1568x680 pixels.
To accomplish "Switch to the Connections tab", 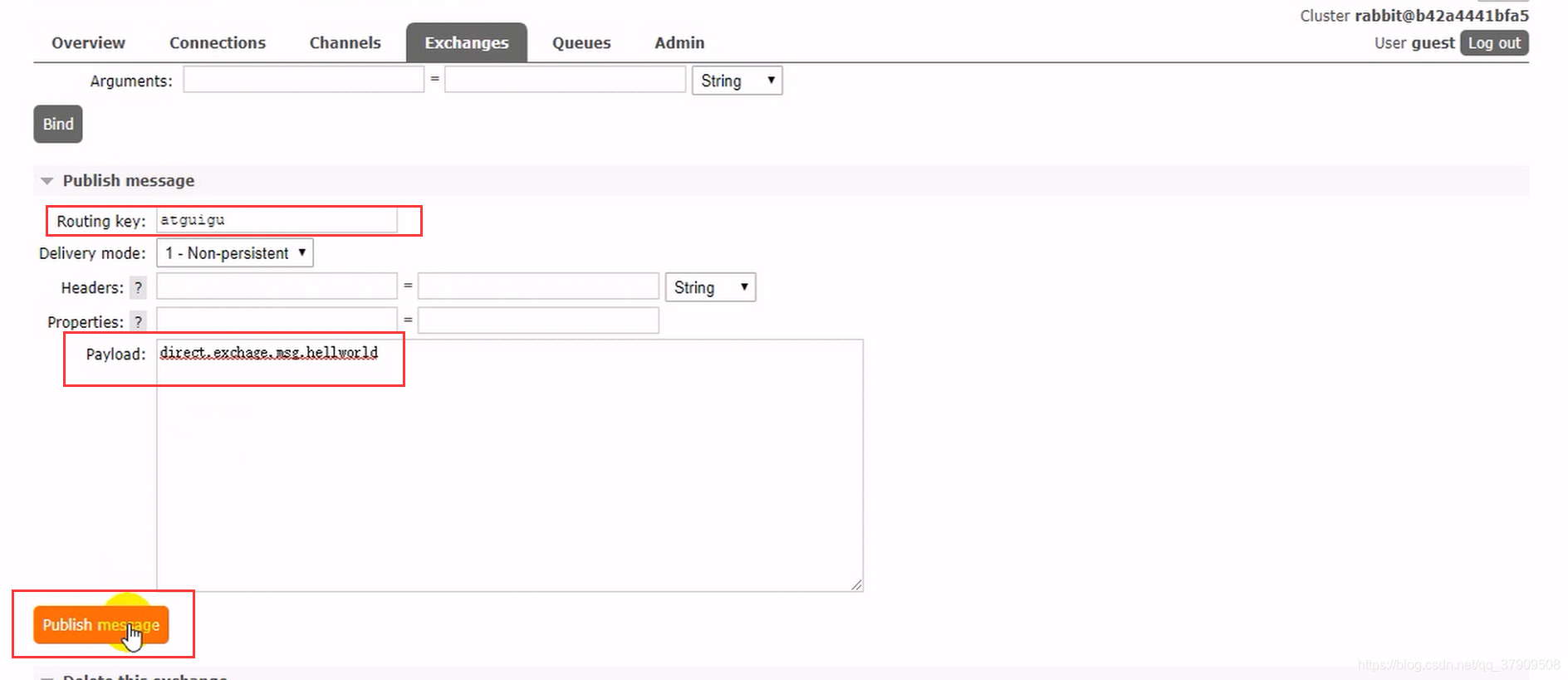I will click(218, 42).
